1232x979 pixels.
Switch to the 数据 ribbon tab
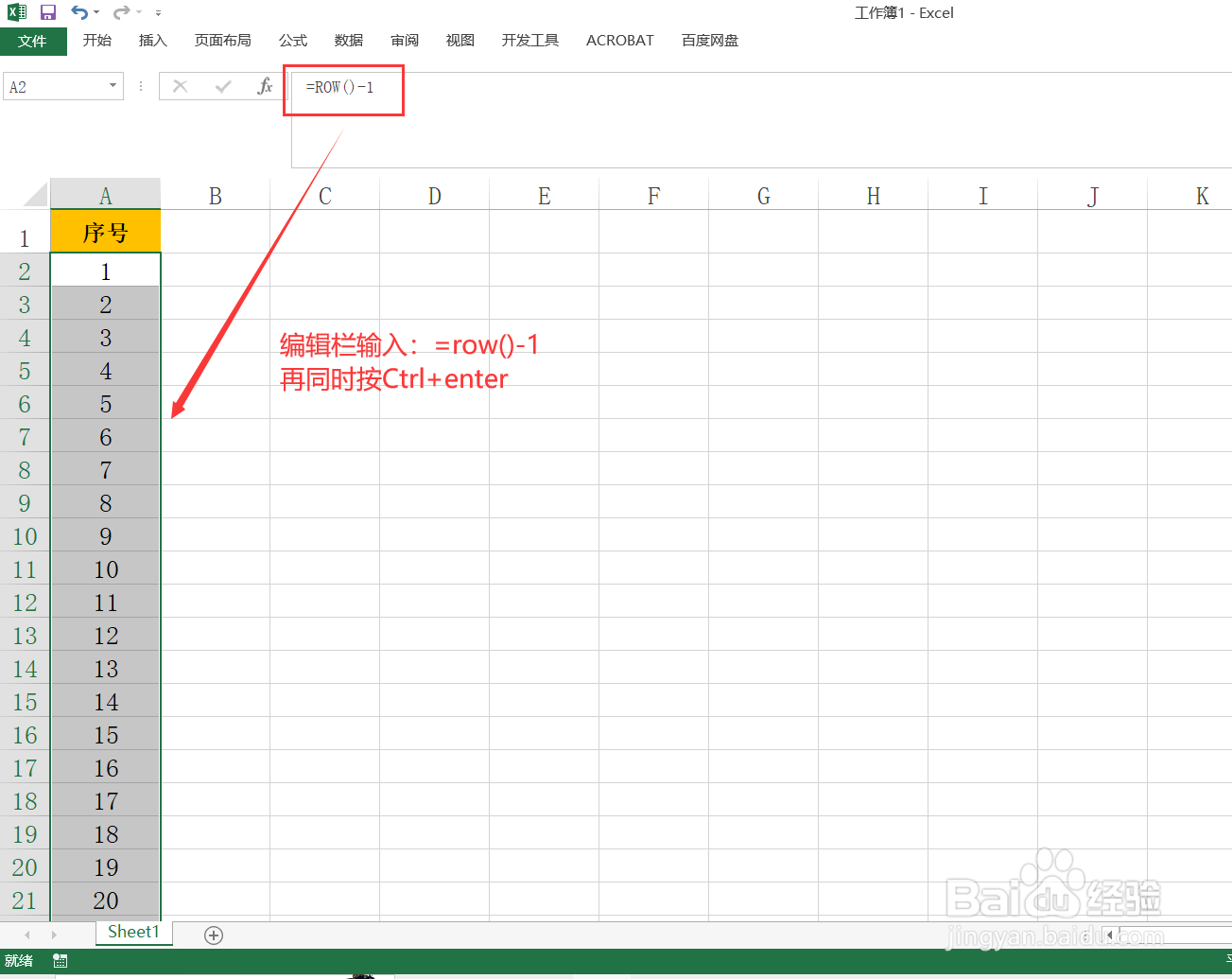(x=349, y=41)
